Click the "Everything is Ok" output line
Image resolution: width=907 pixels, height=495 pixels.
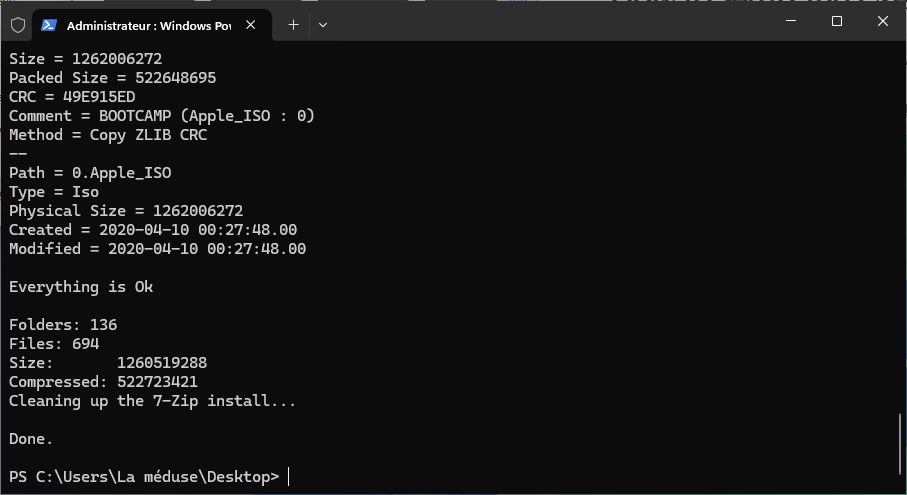point(81,287)
